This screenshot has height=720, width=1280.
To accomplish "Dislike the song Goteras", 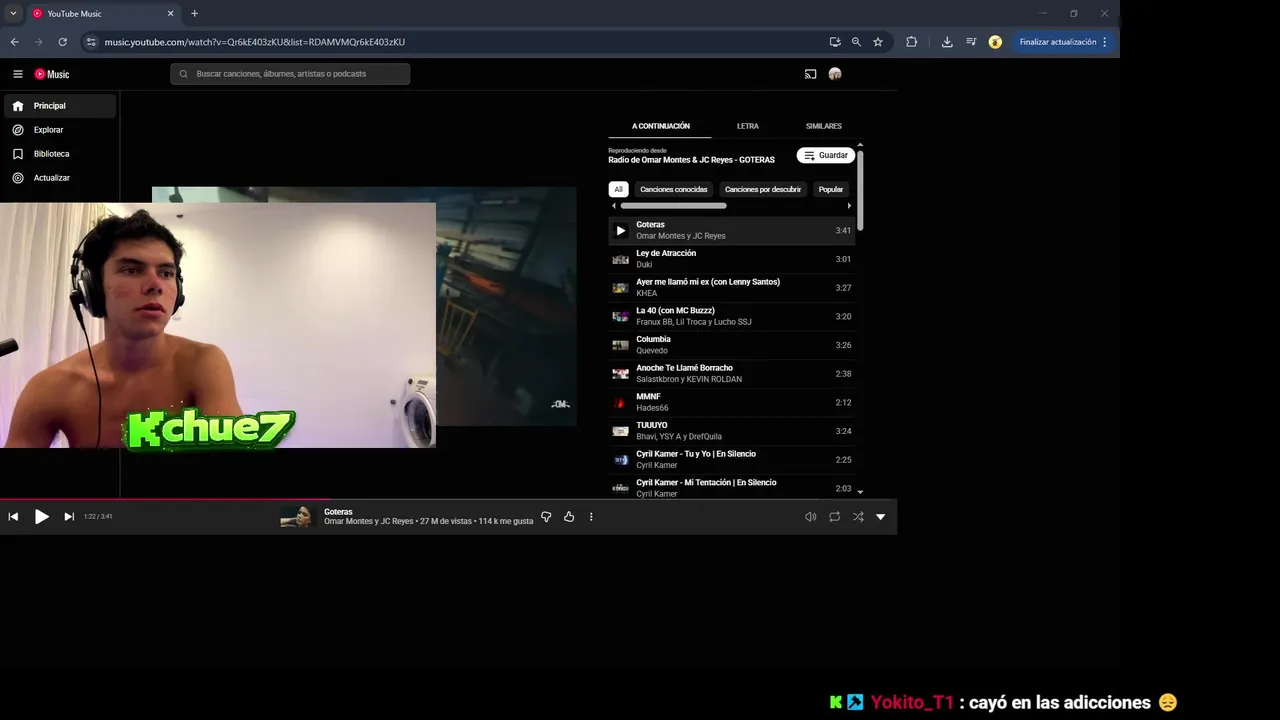I will [546, 517].
